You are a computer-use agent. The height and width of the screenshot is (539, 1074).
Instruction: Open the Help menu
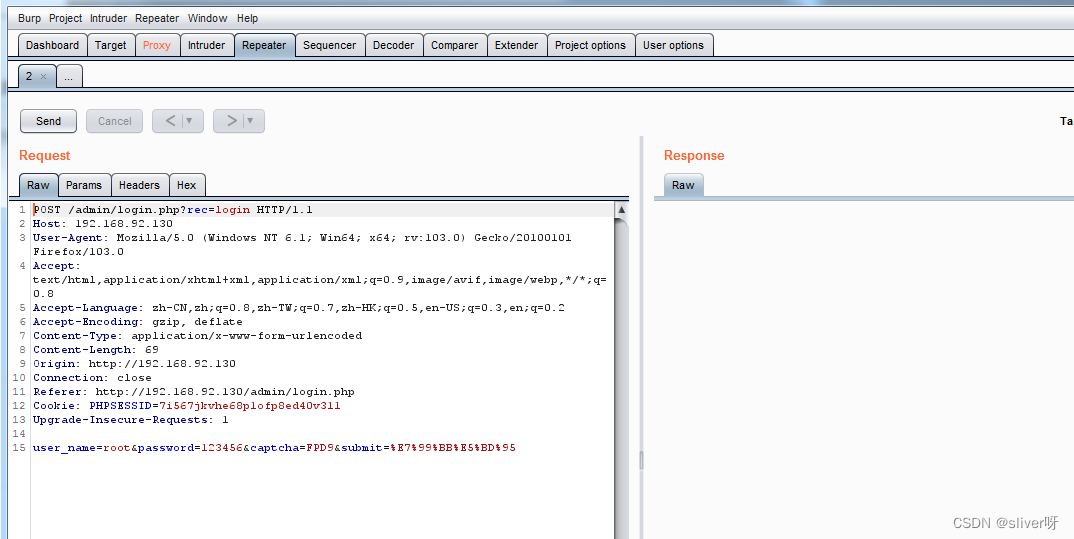(247, 18)
